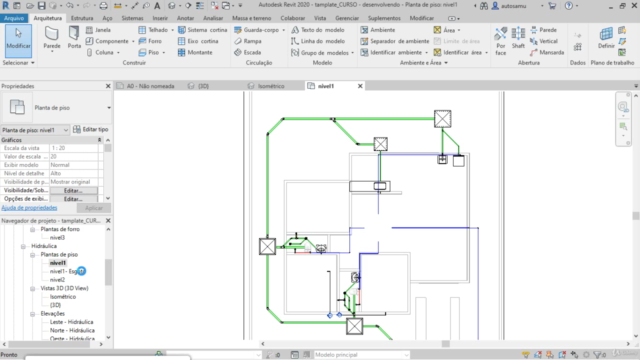Open nivel2 floor plan in project browser
This screenshot has height=360, width=640.
click(x=57, y=280)
